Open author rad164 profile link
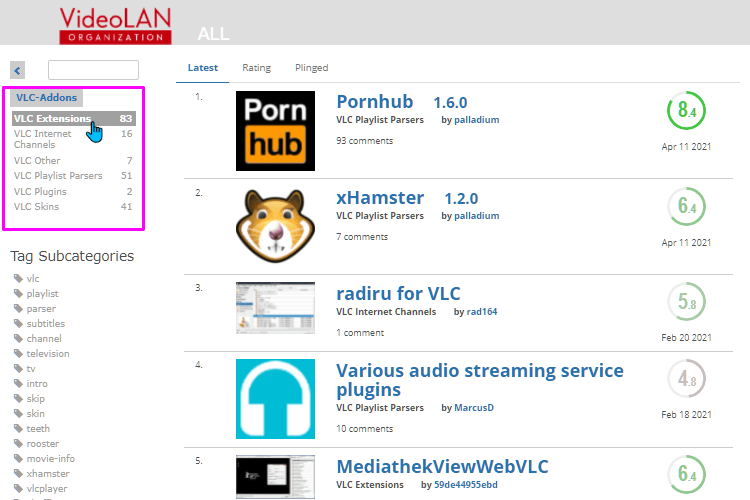 482,312
